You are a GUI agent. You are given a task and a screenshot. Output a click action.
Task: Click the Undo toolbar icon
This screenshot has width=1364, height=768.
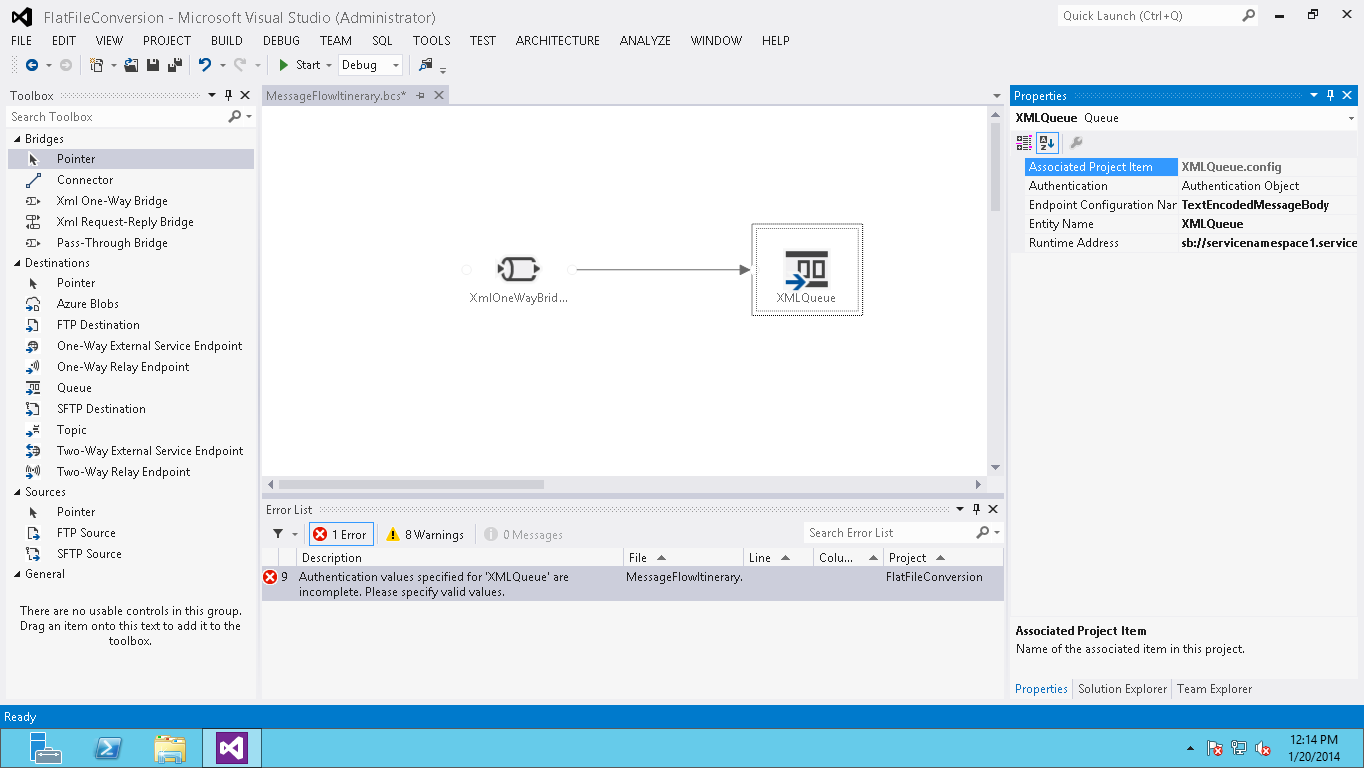point(205,65)
